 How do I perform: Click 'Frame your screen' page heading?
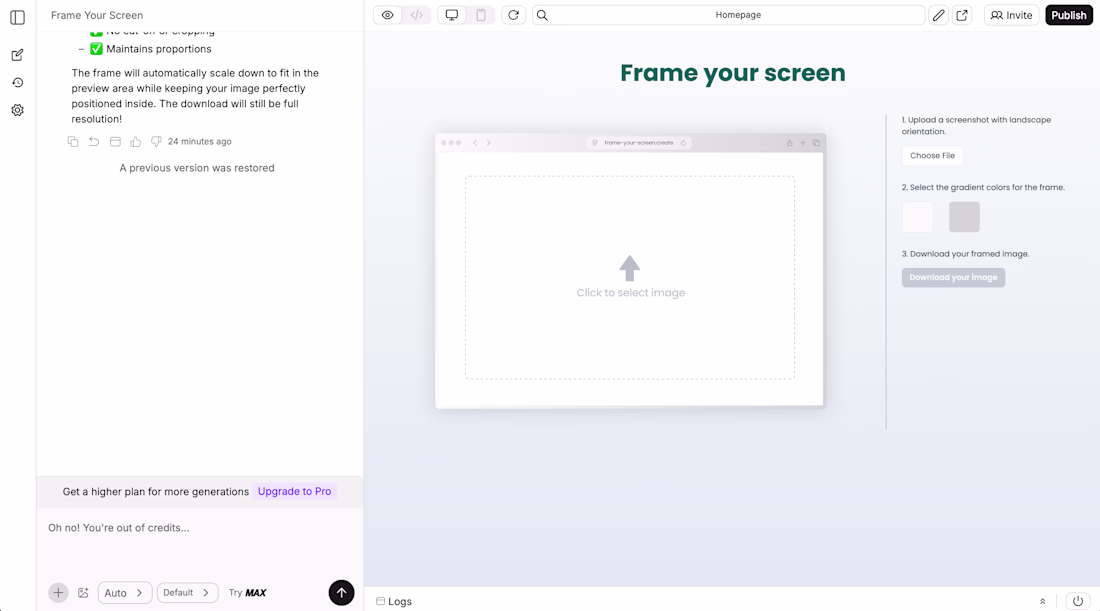732,73
